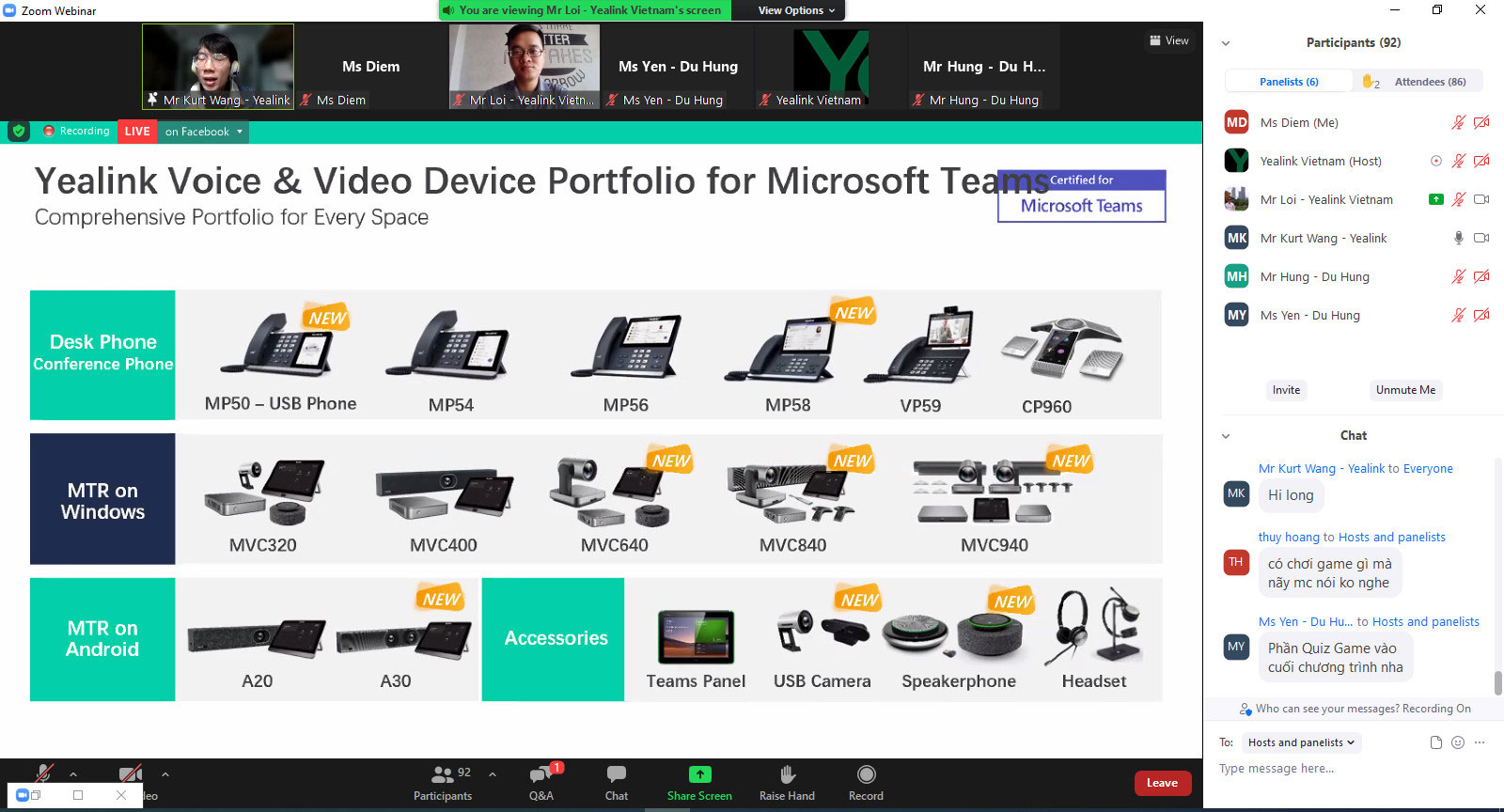The height and width of the screenshot is (812, 1504).
Task: Click 'Who can see your messages?' link
Action: click(1327, 709)
